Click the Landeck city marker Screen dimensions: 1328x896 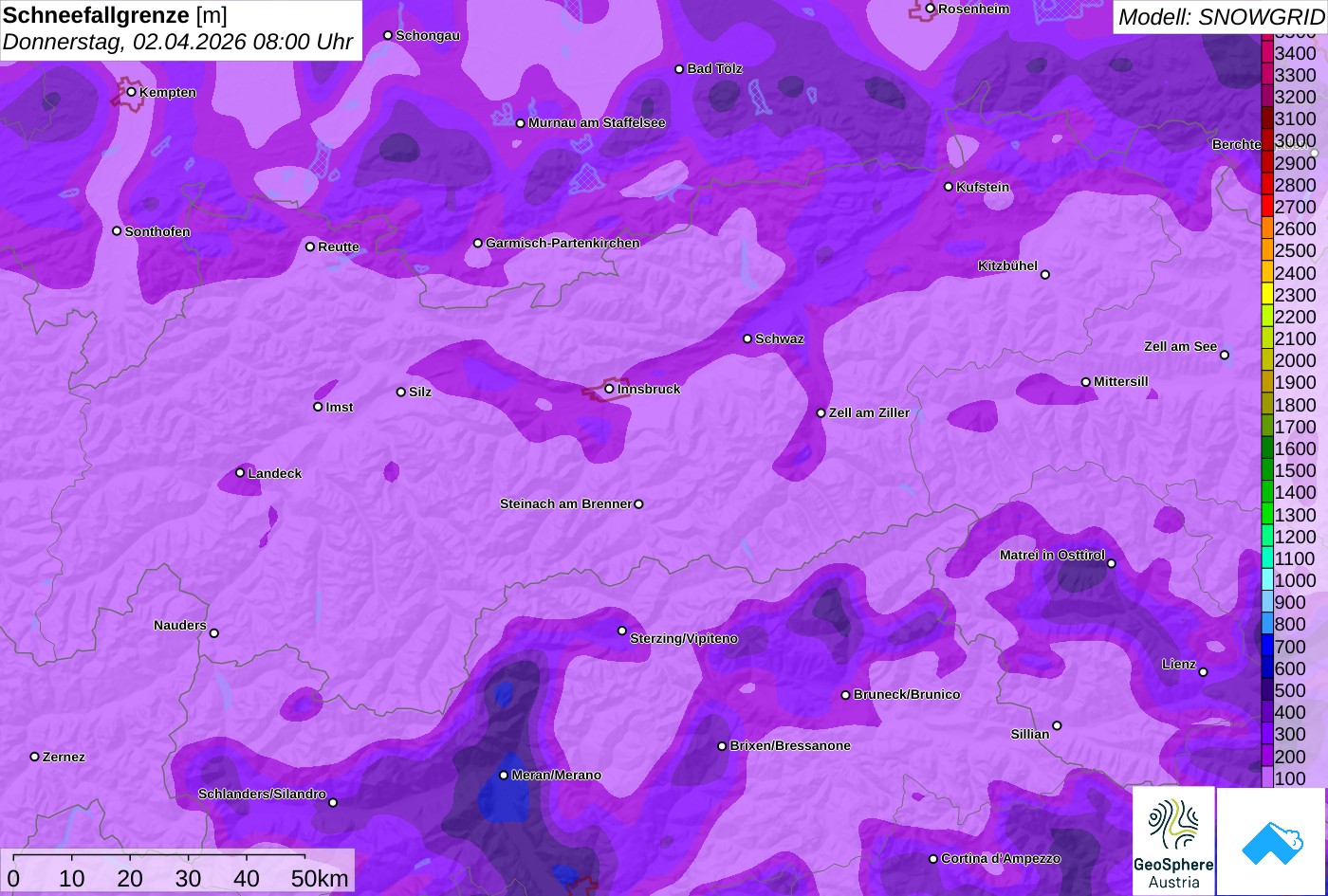click(x=240, y=472)
